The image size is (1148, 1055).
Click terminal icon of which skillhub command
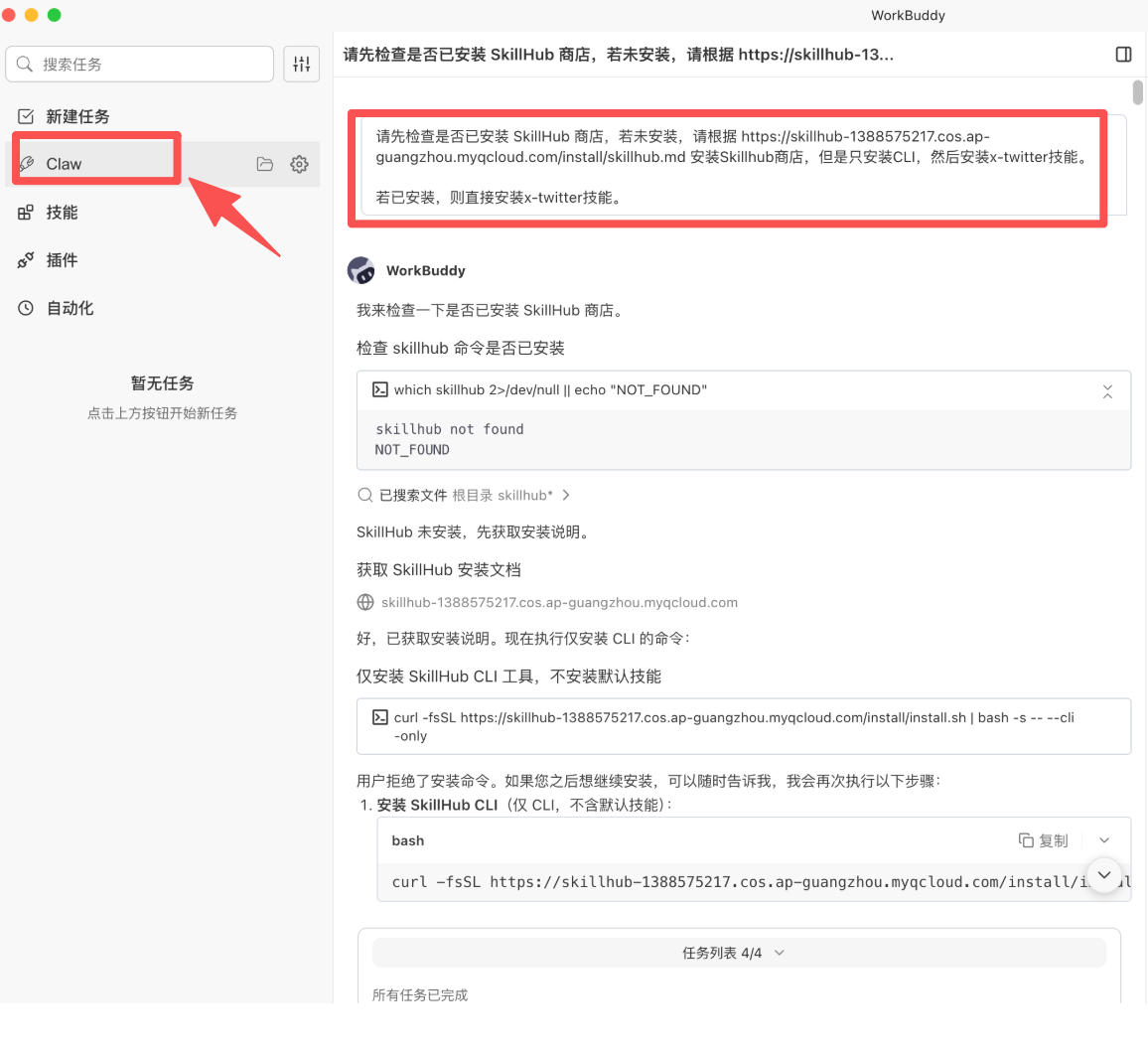tap(380, 389)
